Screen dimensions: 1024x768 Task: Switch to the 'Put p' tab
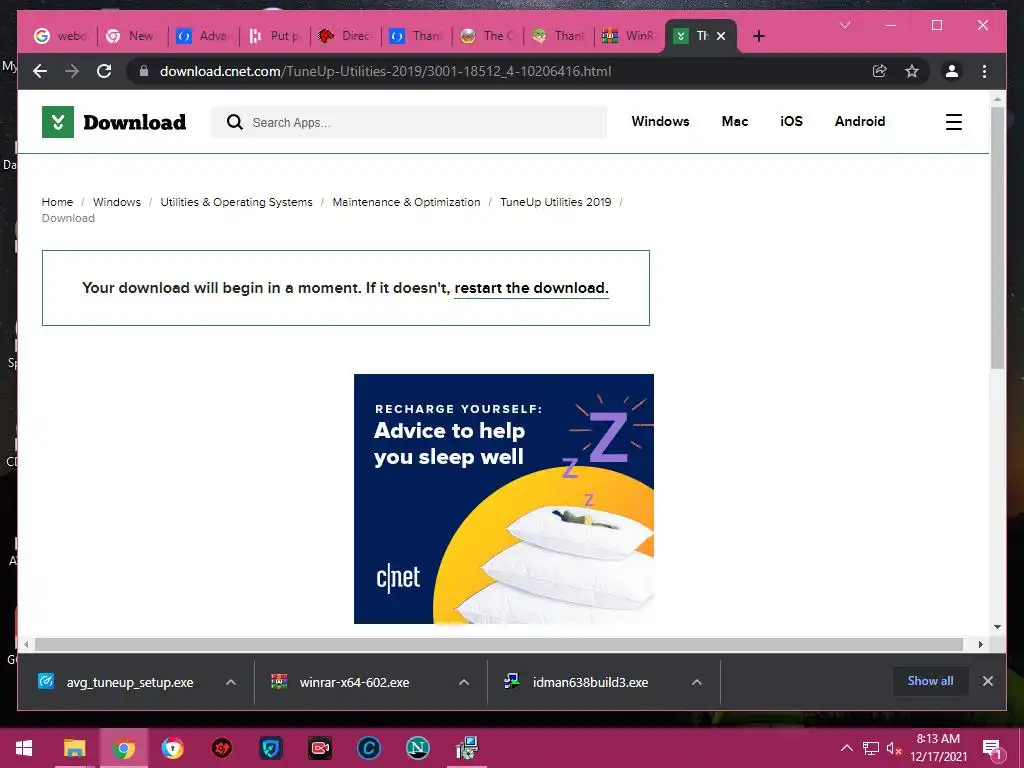coord(274,36)
